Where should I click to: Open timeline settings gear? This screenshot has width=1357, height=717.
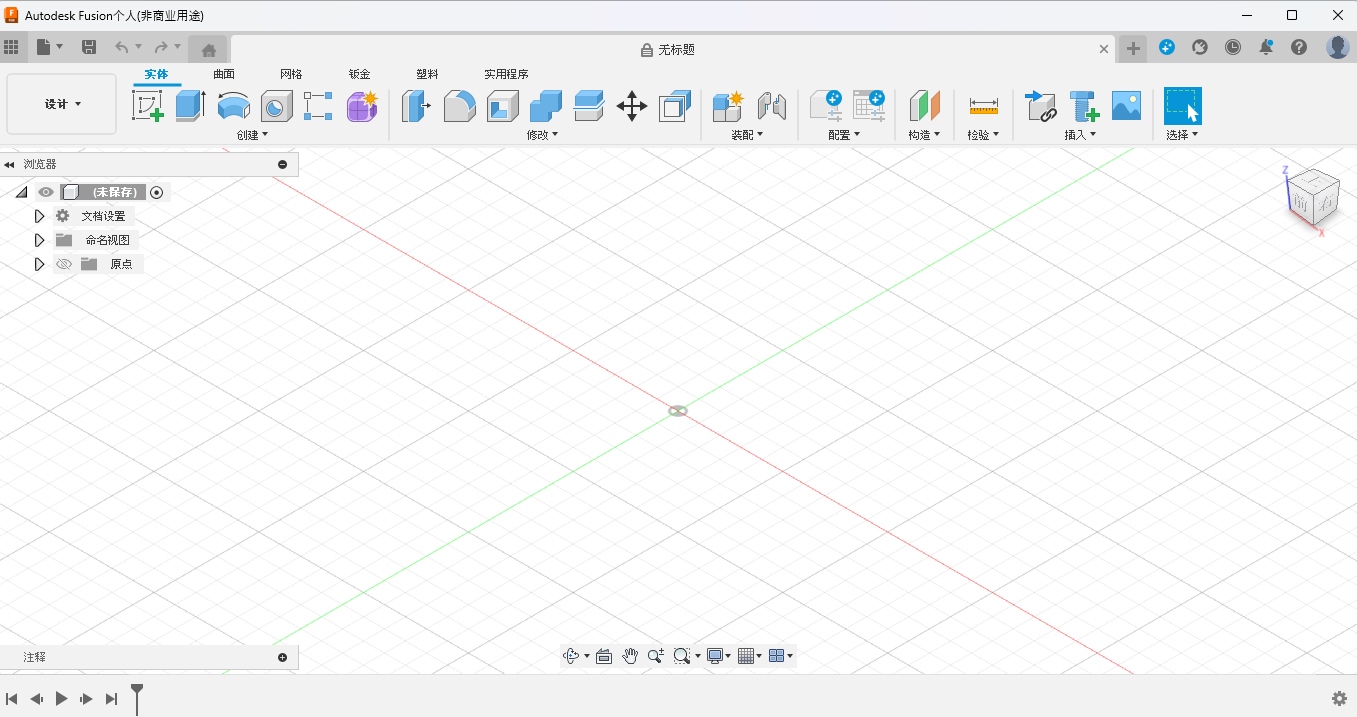coord(1340,699)
